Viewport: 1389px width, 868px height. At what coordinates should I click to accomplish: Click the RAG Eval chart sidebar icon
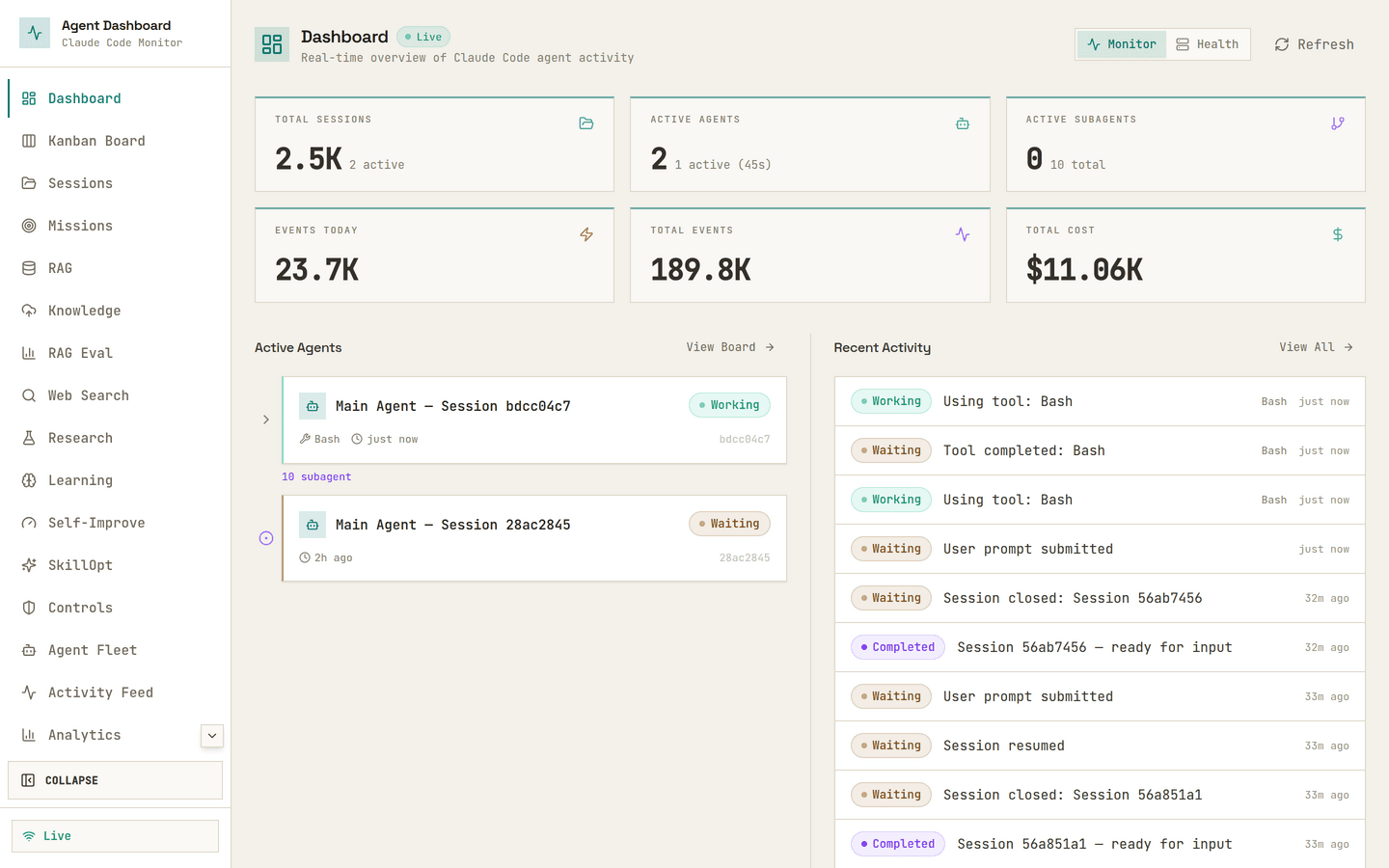[29, 353]
